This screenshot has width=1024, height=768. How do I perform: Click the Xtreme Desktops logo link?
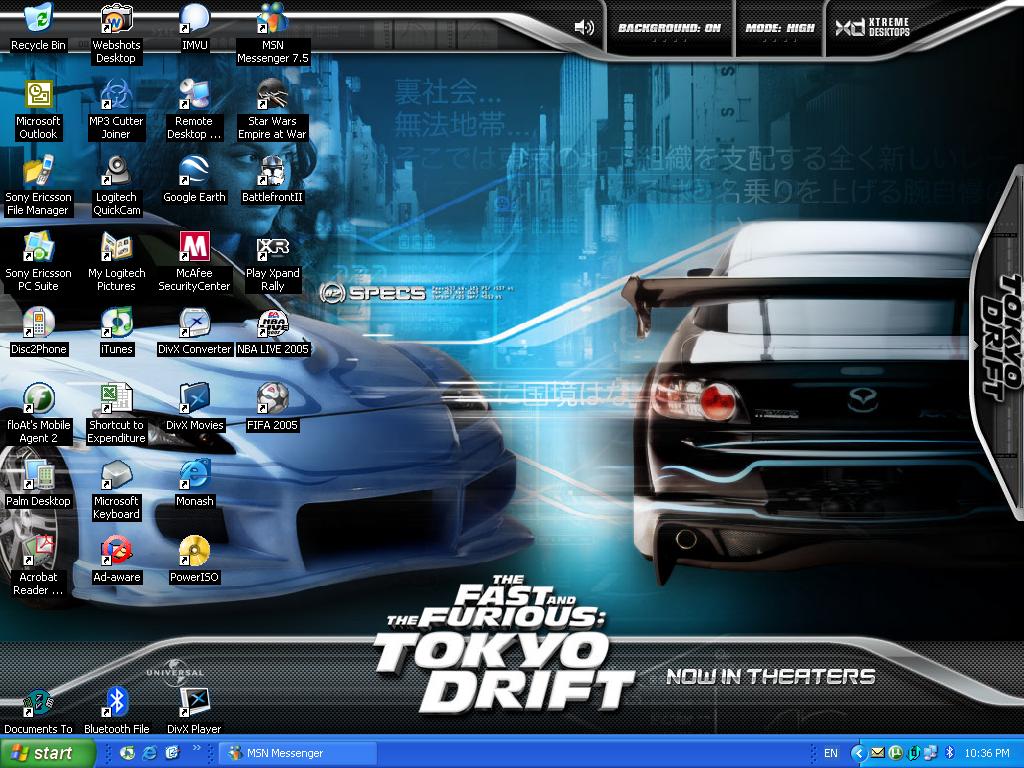(872, 27)
